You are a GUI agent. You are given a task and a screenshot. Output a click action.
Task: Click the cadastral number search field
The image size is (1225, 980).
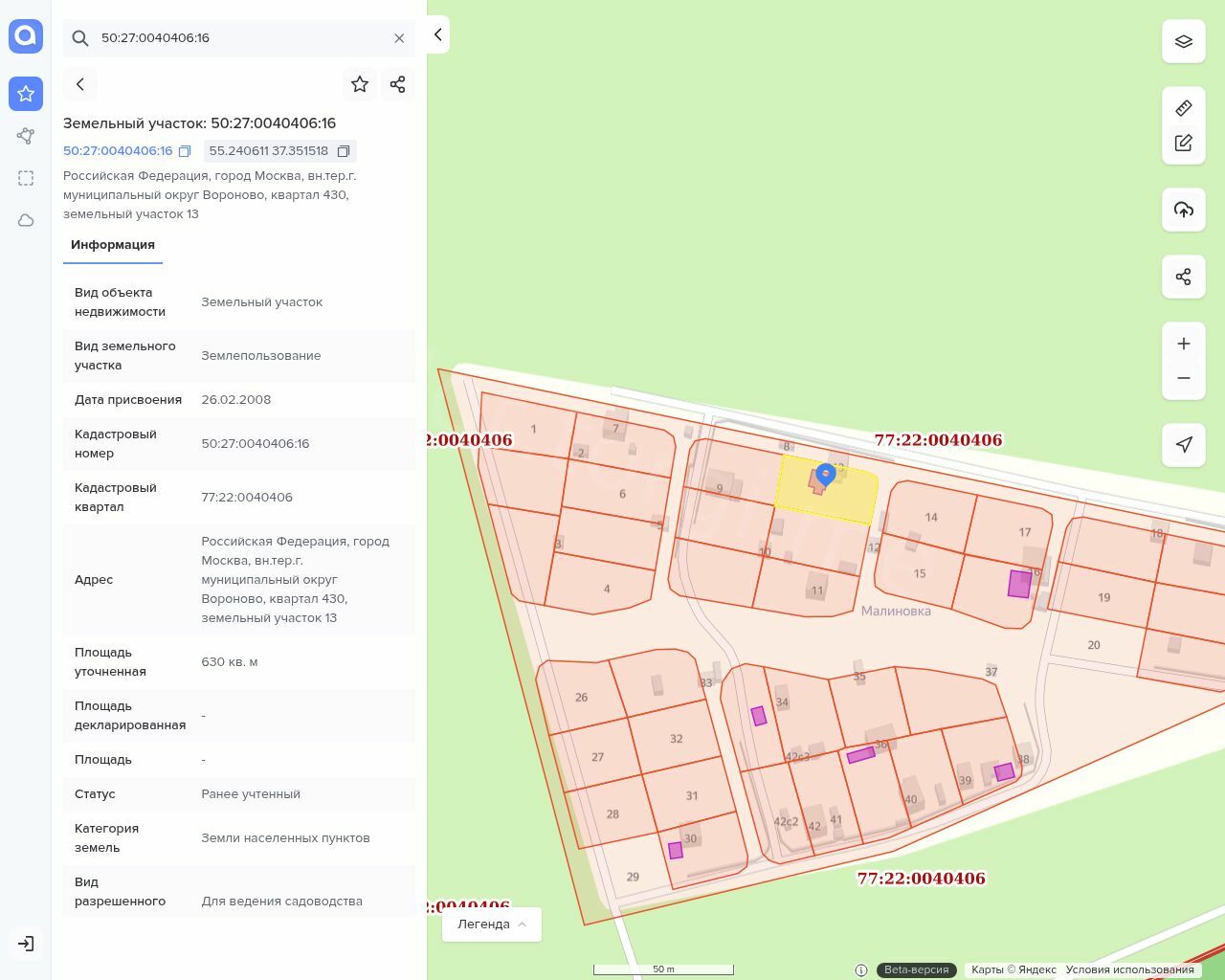(239, 38)
